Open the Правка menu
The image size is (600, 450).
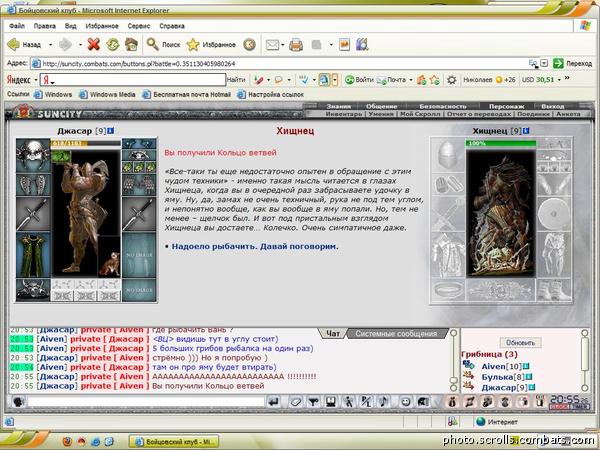[44, 26]
